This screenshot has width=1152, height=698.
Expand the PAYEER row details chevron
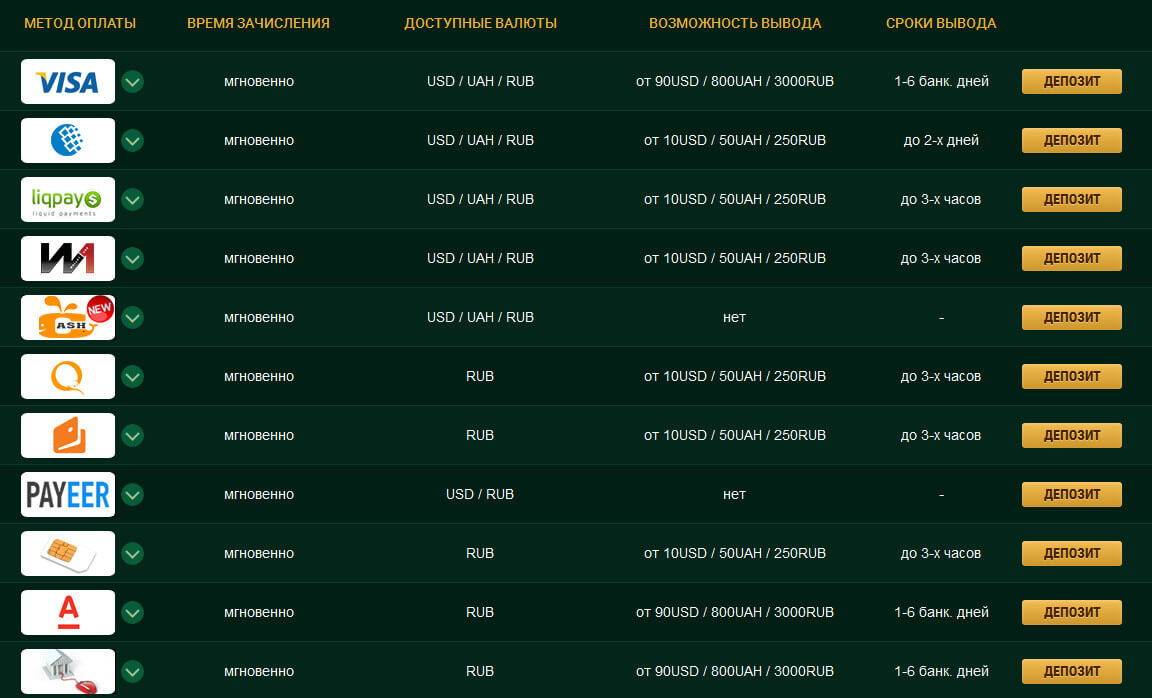click(x=132, y=494)
